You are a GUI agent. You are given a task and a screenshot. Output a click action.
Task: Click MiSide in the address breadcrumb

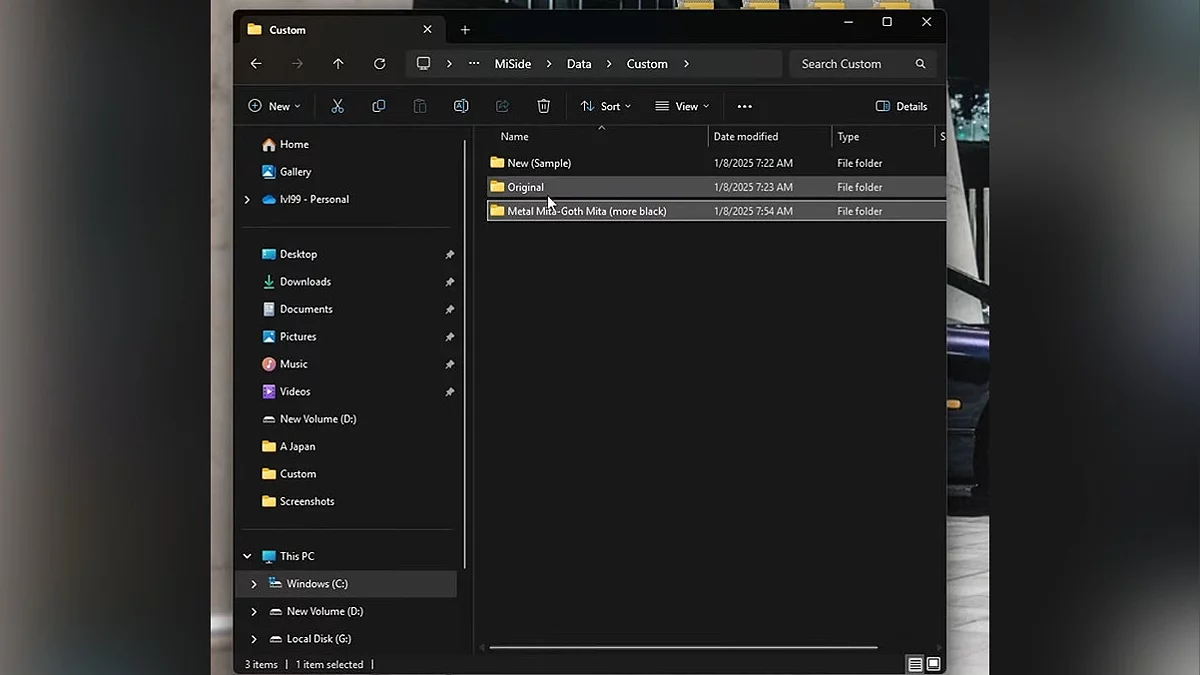coord(513,64)
